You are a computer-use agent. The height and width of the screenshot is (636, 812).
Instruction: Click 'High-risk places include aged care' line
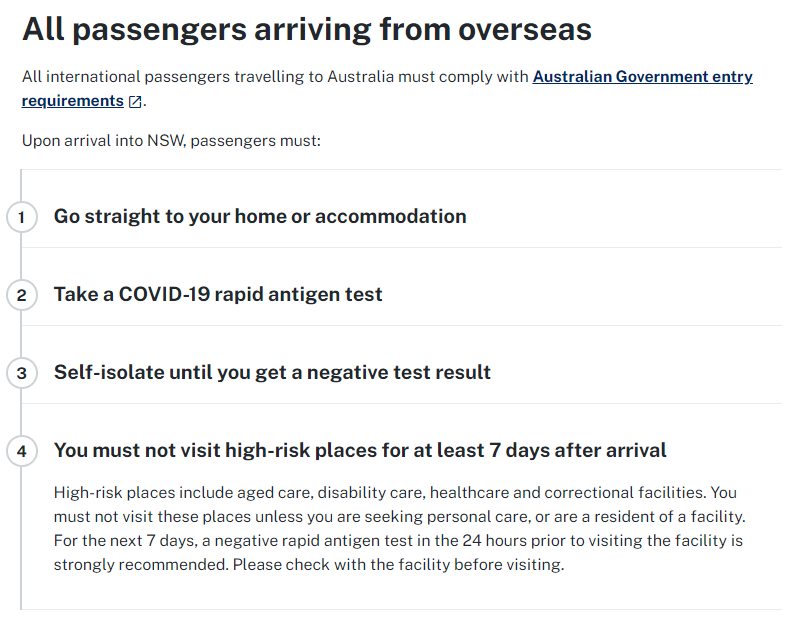[x=395, y=493]
